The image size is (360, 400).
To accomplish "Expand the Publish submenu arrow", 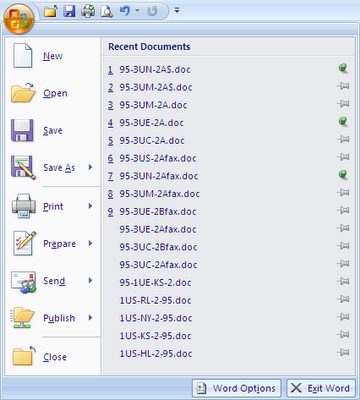I will click(90, 318).
